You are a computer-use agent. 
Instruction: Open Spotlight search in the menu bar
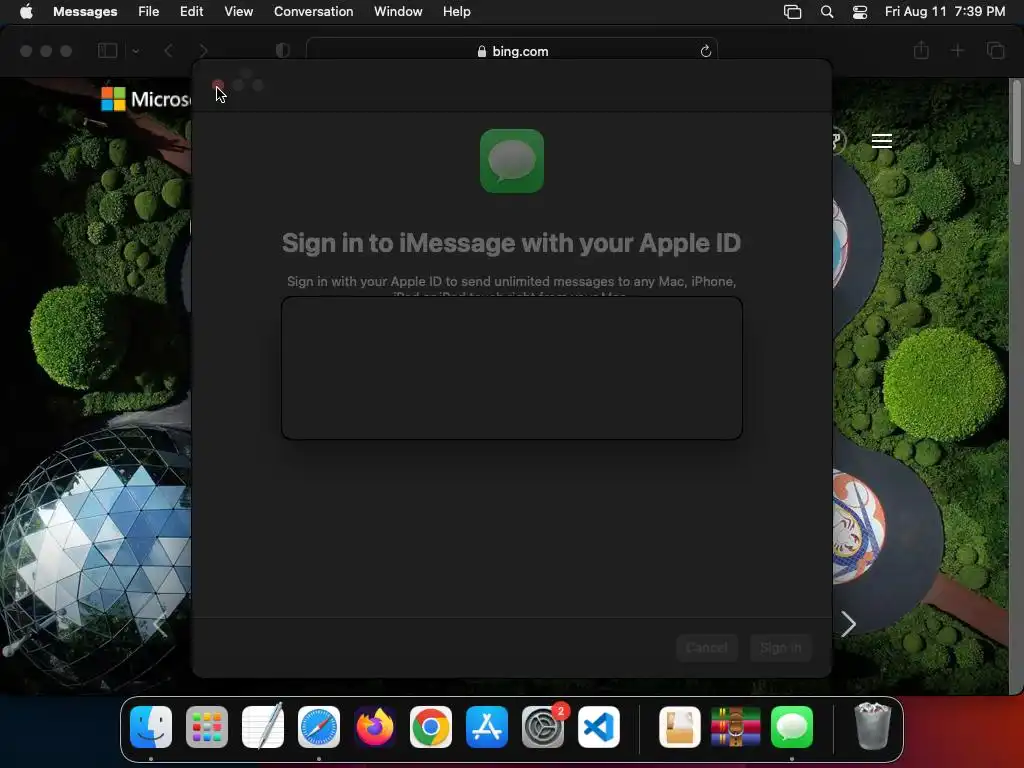(x=827, y=12)
